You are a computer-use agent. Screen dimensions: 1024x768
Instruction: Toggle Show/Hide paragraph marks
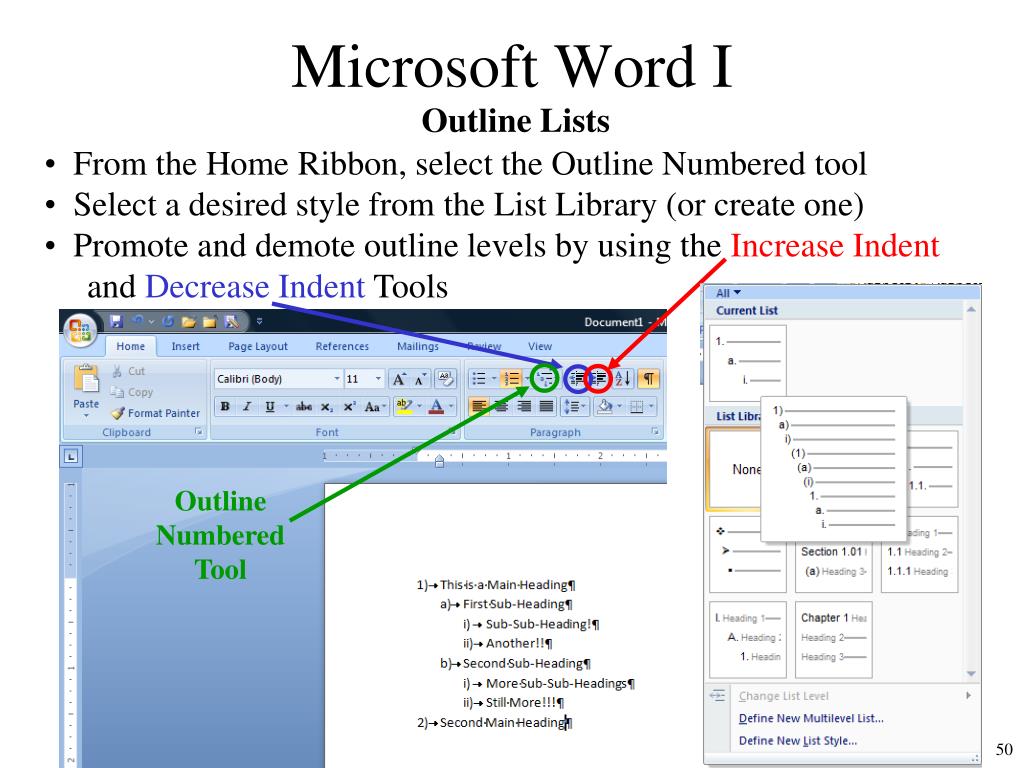pos(648,379)
